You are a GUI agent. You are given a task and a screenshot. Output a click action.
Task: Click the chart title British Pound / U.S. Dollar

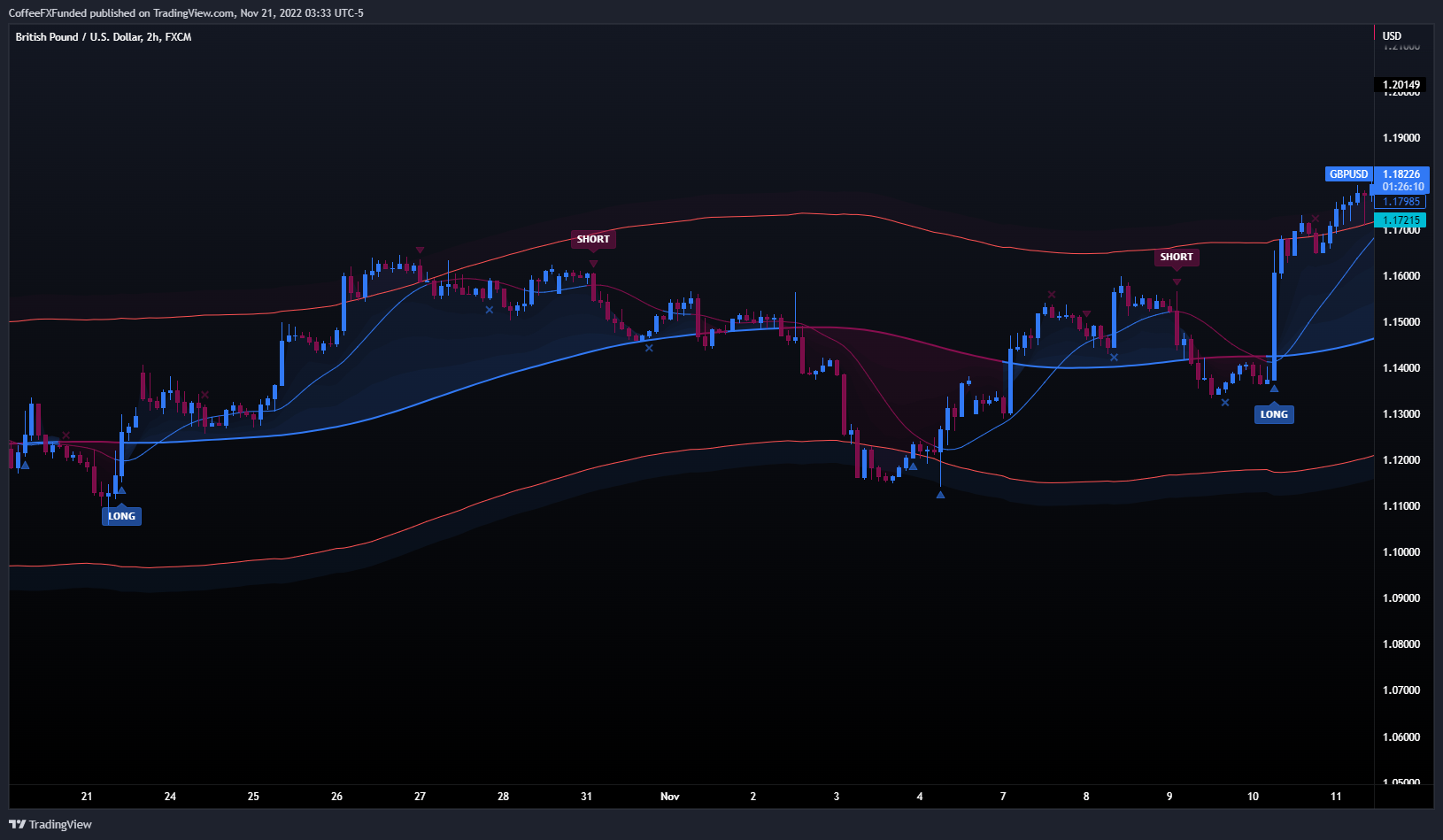click(104, 37)
